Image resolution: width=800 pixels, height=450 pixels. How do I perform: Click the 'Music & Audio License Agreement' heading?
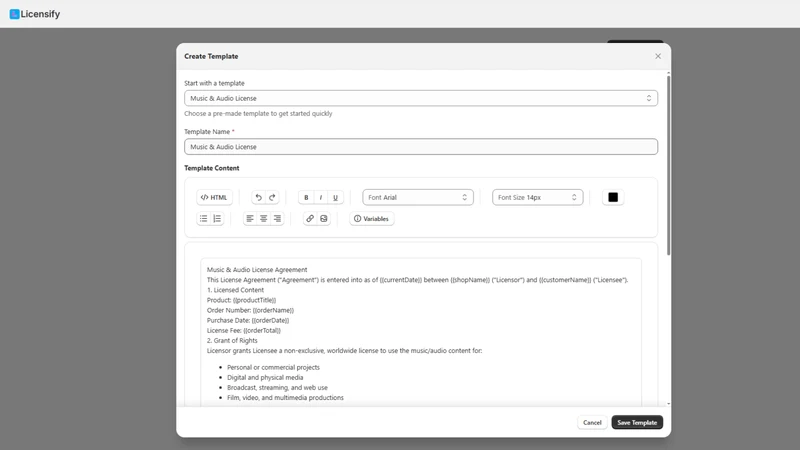coord(257,269)
